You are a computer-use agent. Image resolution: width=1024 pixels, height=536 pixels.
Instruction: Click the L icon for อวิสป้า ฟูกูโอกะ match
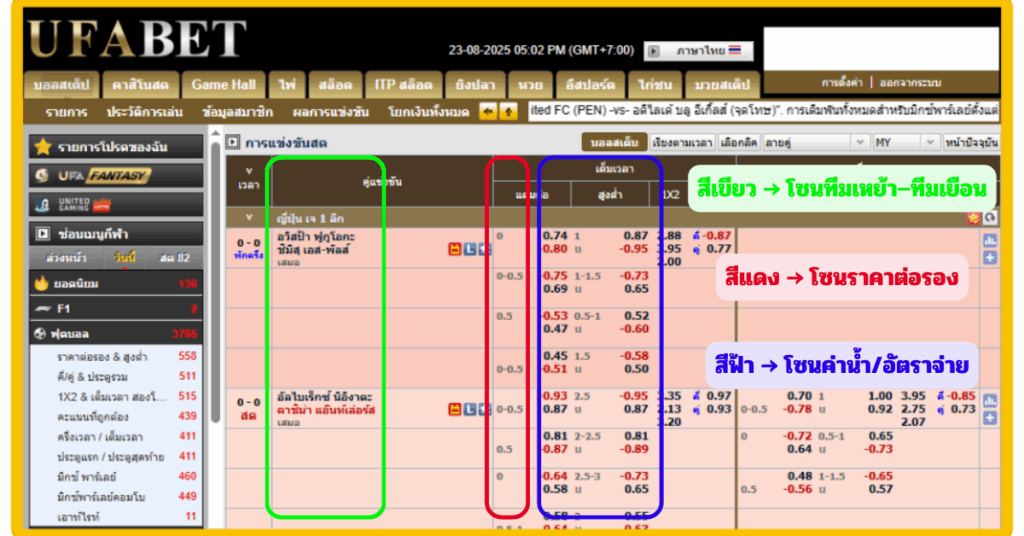pyautogui.click(x=470, y=249)
